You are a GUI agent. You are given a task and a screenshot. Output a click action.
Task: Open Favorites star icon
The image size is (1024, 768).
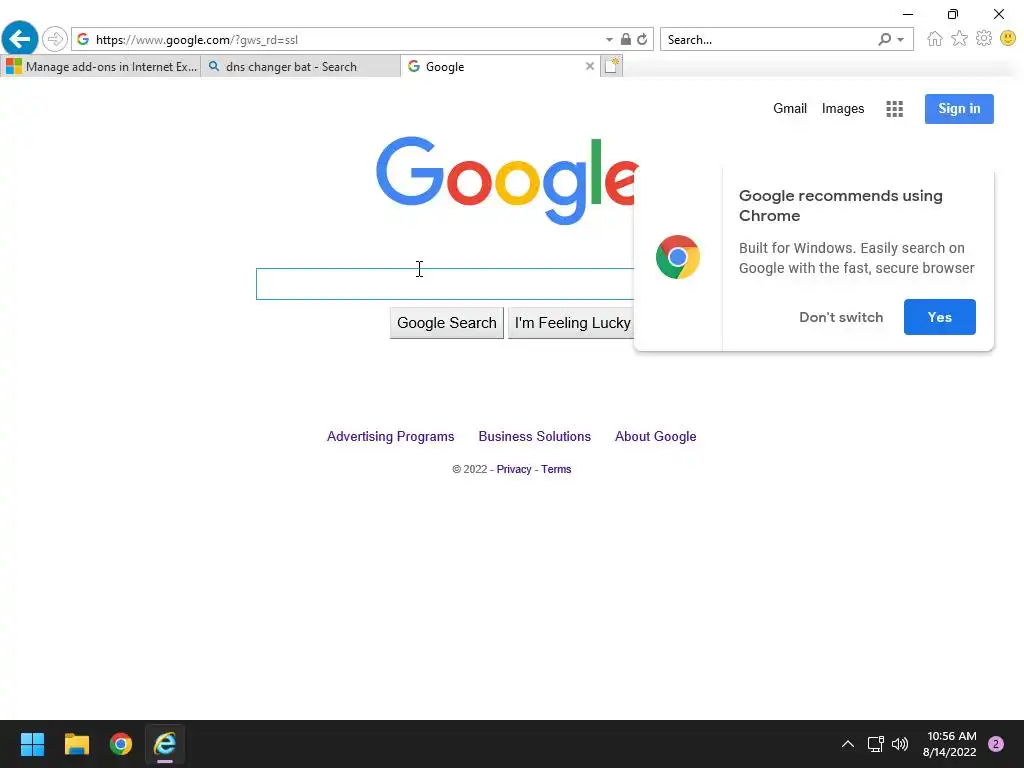[959, 39]
